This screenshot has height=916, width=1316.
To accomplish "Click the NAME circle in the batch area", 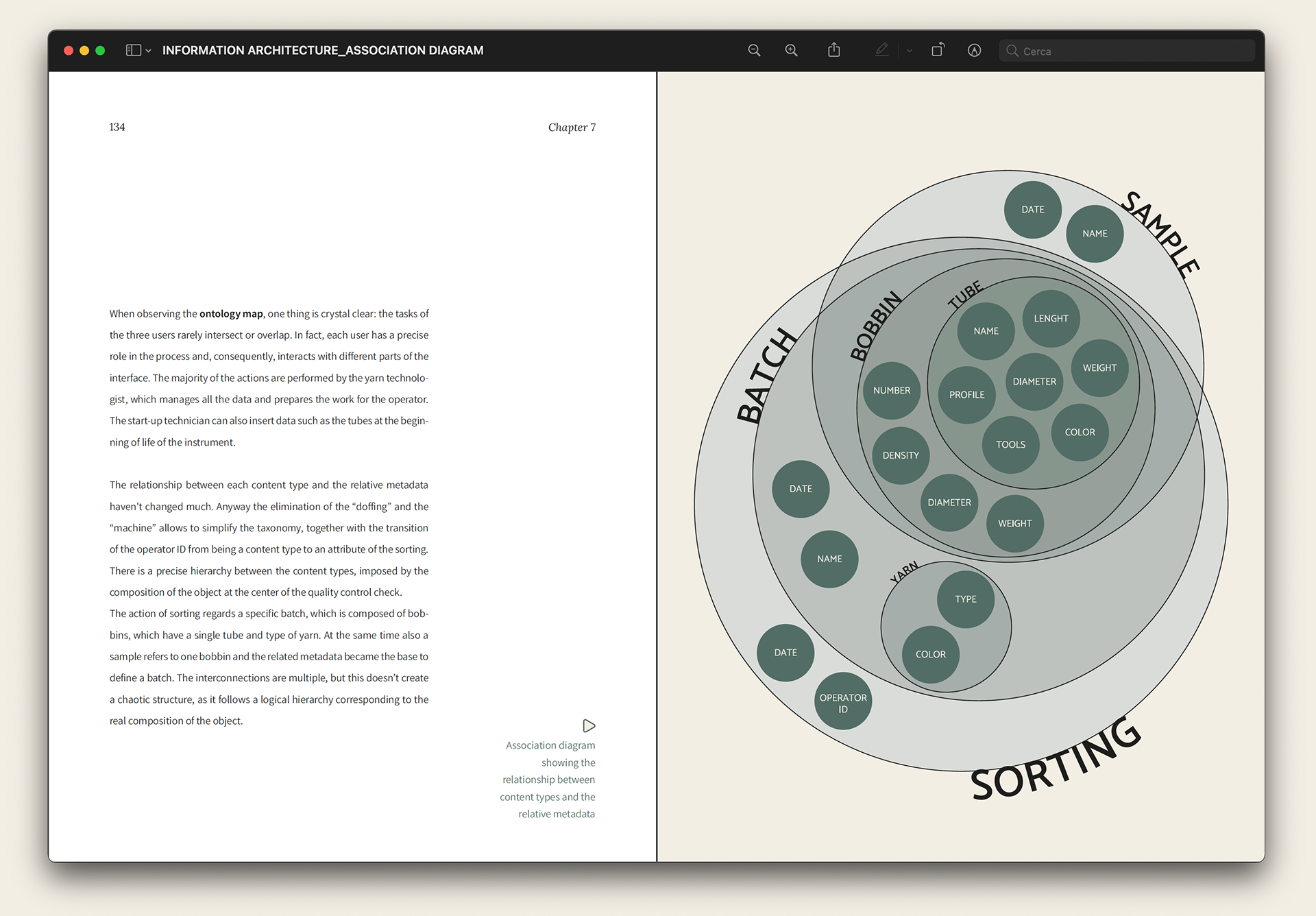I will point(829,559).
